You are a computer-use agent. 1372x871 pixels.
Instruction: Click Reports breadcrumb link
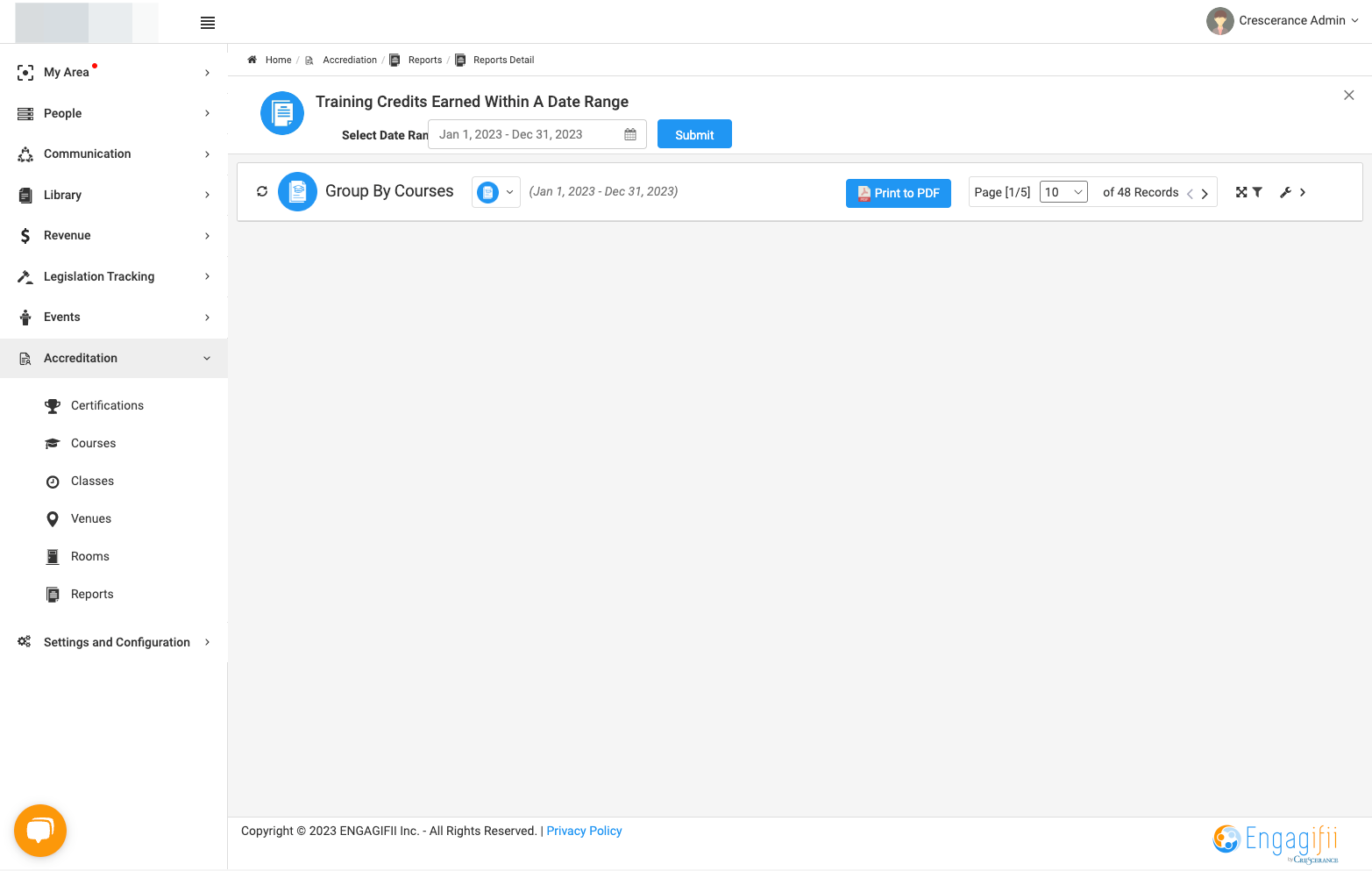point(425,60)
